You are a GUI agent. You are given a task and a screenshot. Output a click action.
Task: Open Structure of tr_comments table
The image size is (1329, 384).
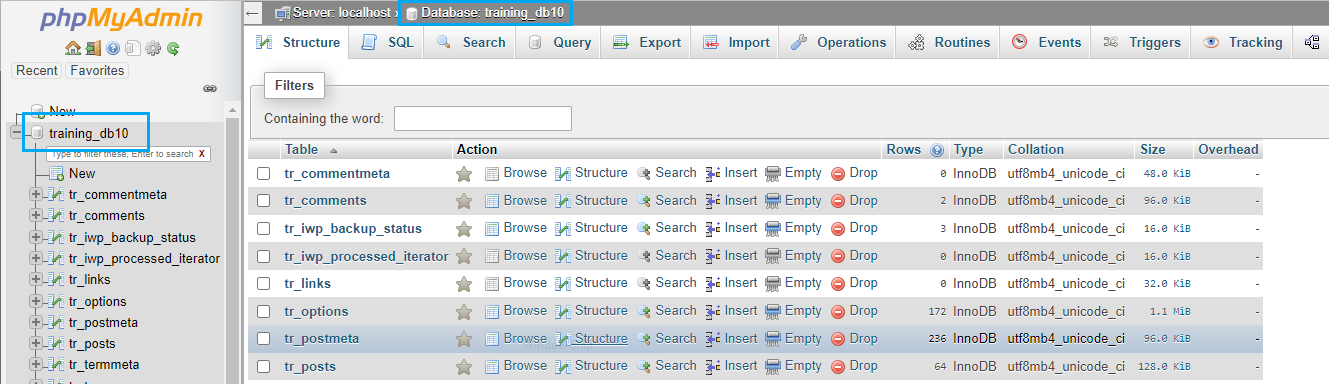tap(592, 201)
